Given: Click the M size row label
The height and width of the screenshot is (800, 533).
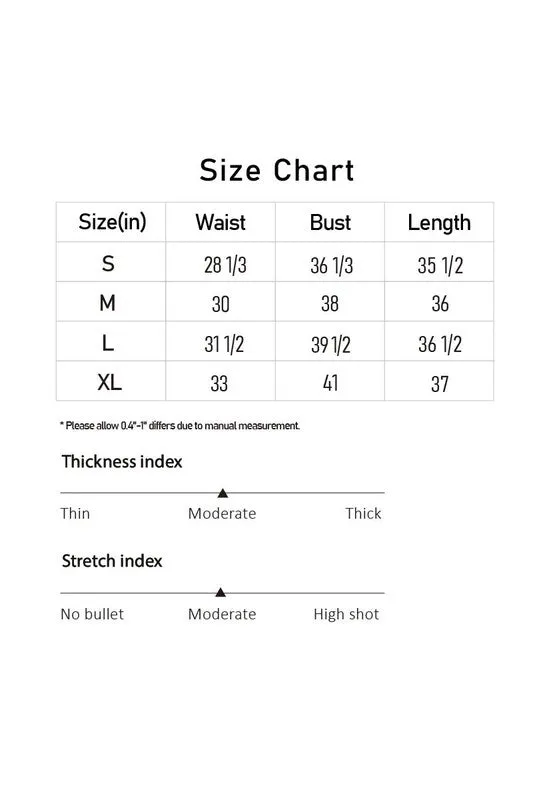Looking at the screenshot, I should 107,303.
